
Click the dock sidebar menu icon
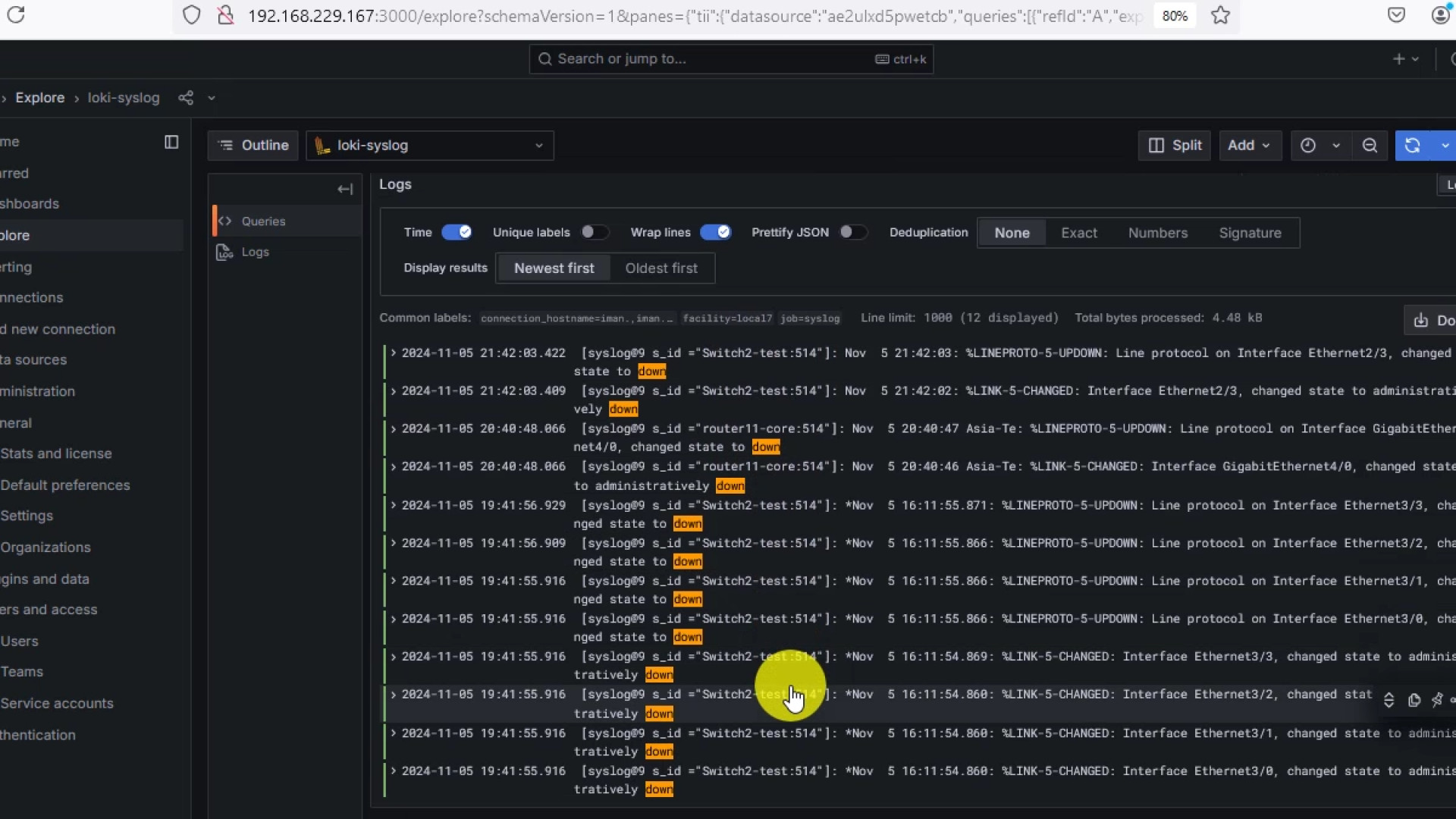[171, 142]
